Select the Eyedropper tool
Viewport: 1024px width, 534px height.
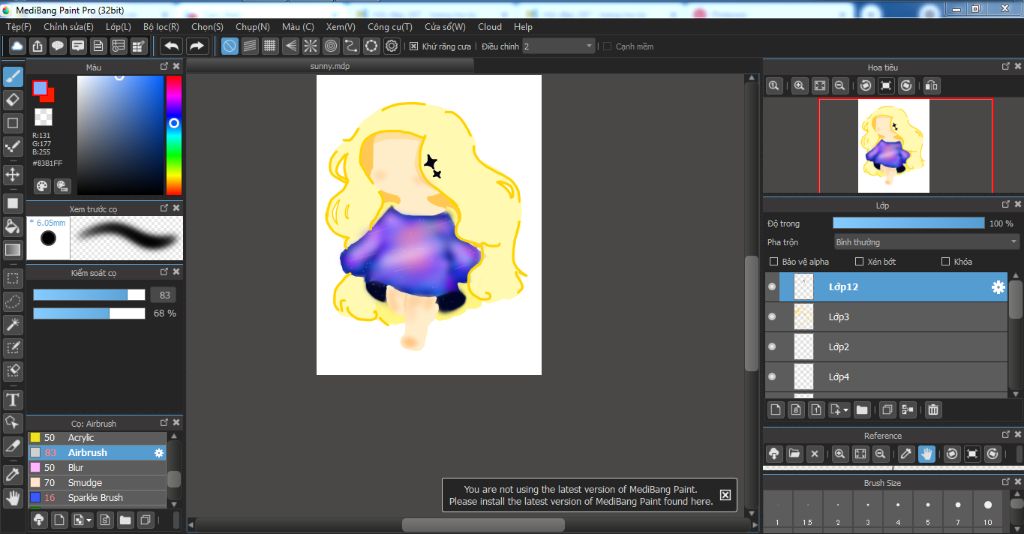pos(13,473)
